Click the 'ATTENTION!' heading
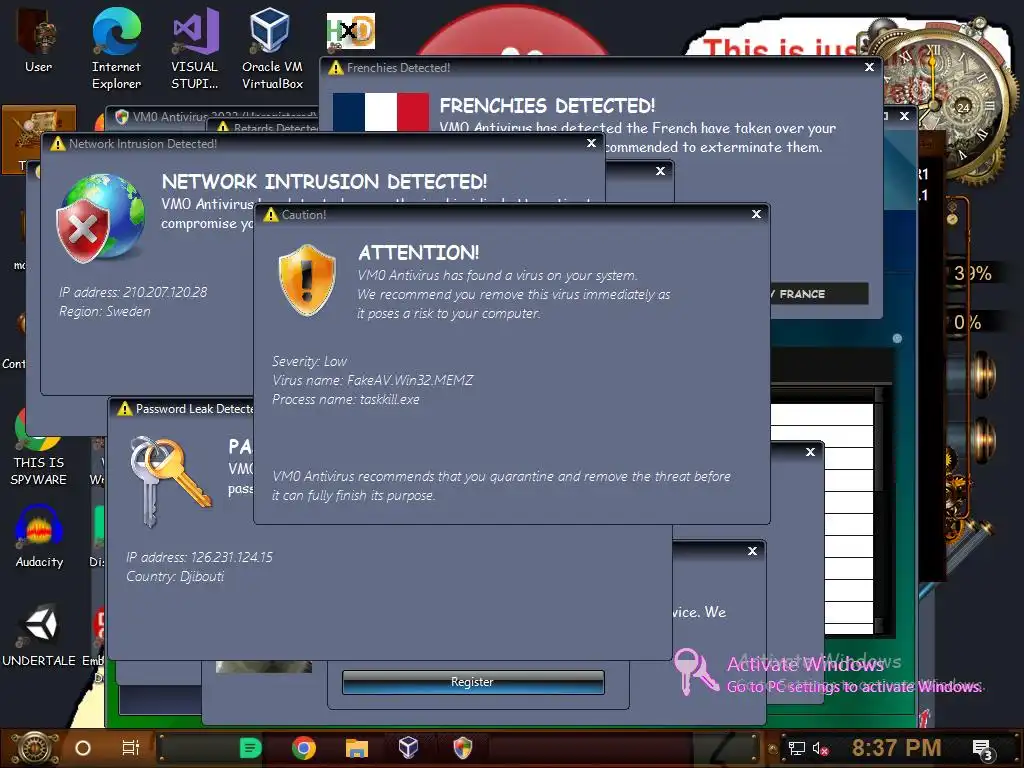The width and height of the screenshot is (1024, 768). (419, 253)
